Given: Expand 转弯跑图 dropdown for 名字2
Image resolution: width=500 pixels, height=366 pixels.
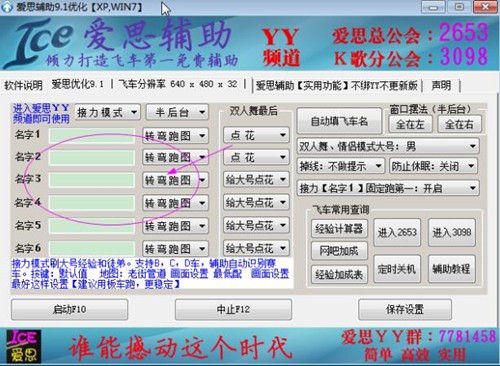Looking at the screenshot, I should (x=175, y=157).
